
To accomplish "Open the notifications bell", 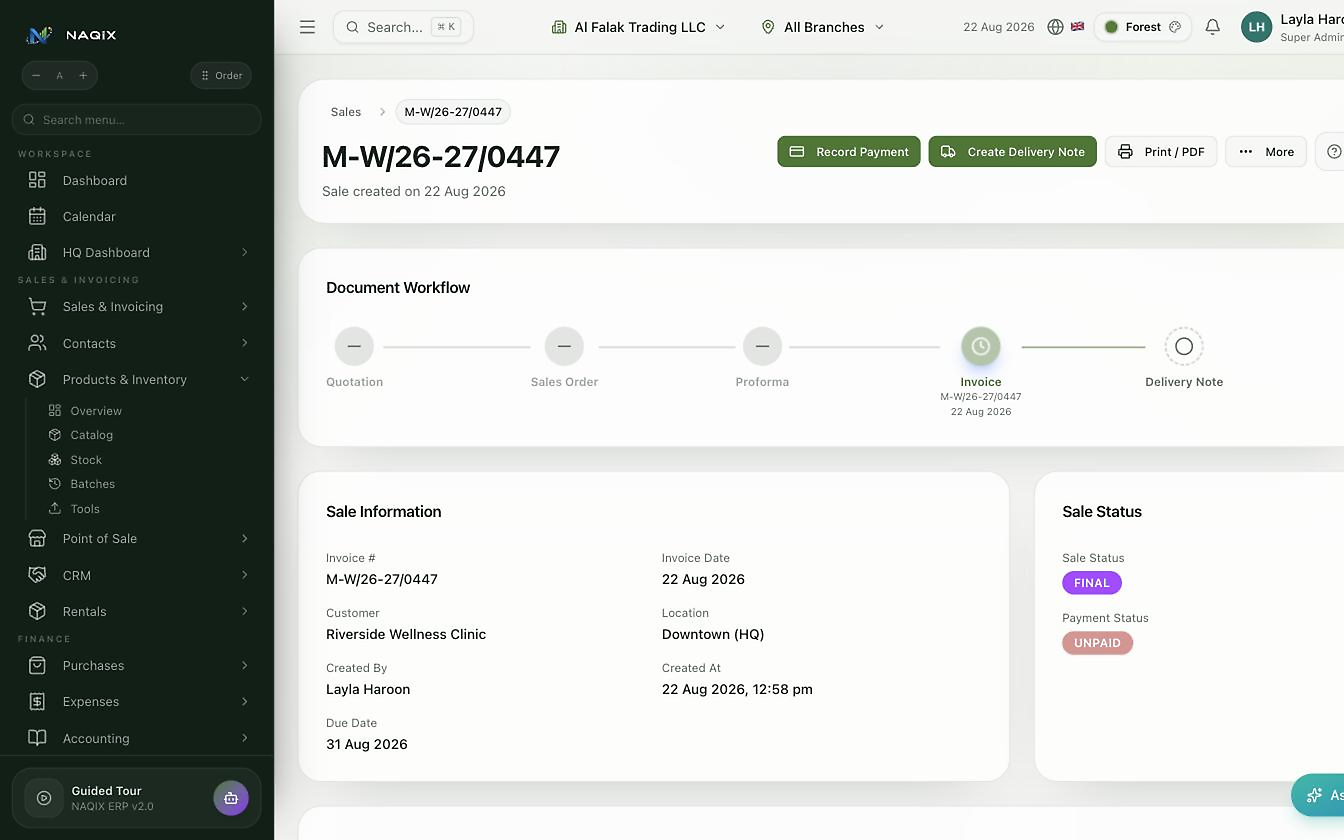I will coord(1212,27).
